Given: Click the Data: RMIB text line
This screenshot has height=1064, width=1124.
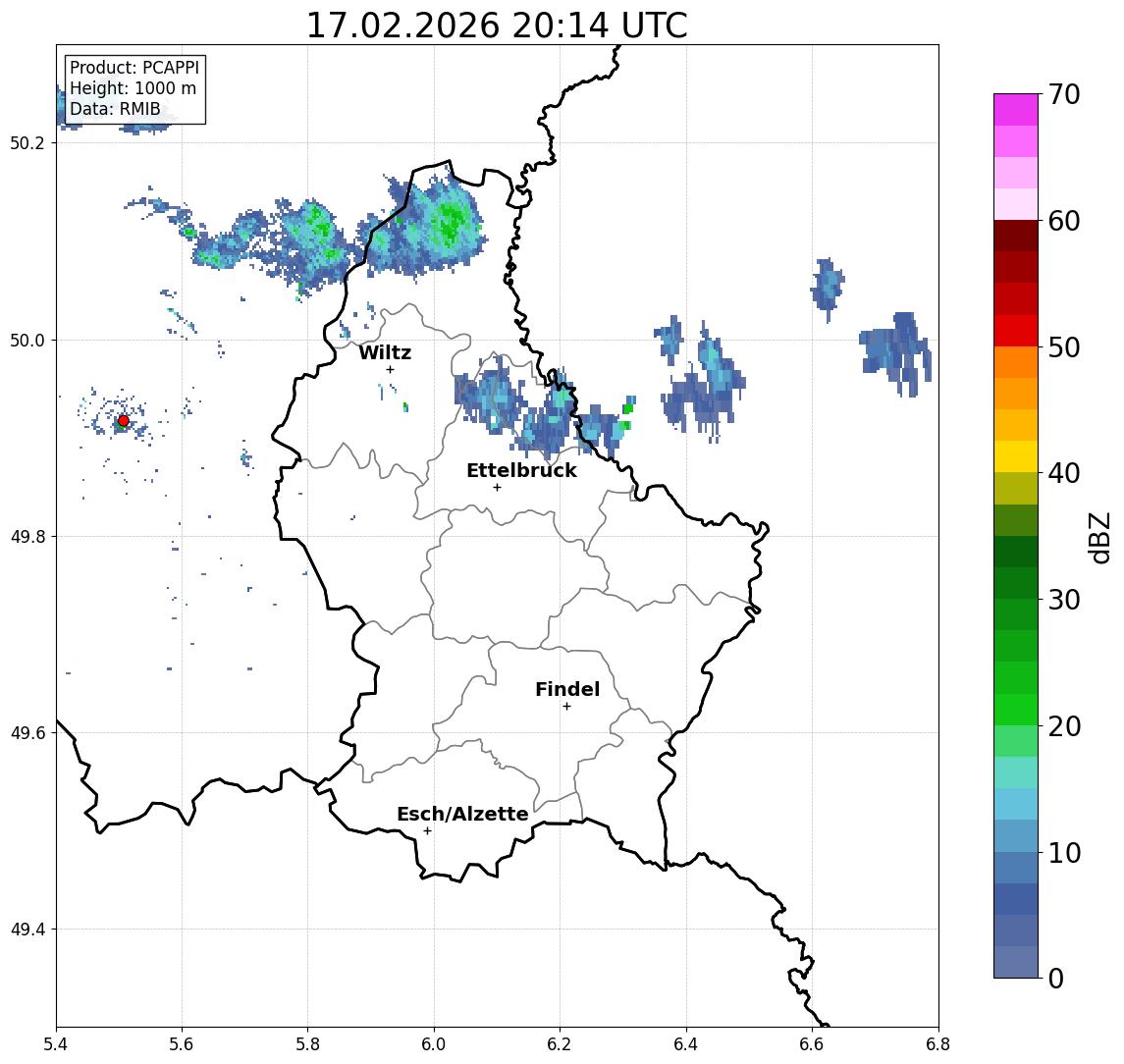Looking at the screenshot, I should [115, 109].
